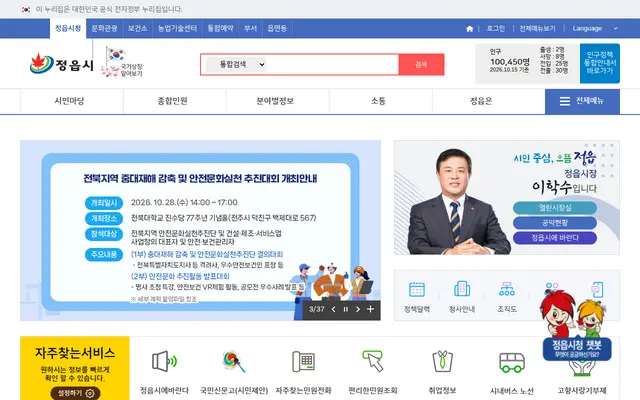Image resolution: width=640 pixels, height=400 pixels.
Task: Click the 설정하기 gear button
Action: pos(76,393)
